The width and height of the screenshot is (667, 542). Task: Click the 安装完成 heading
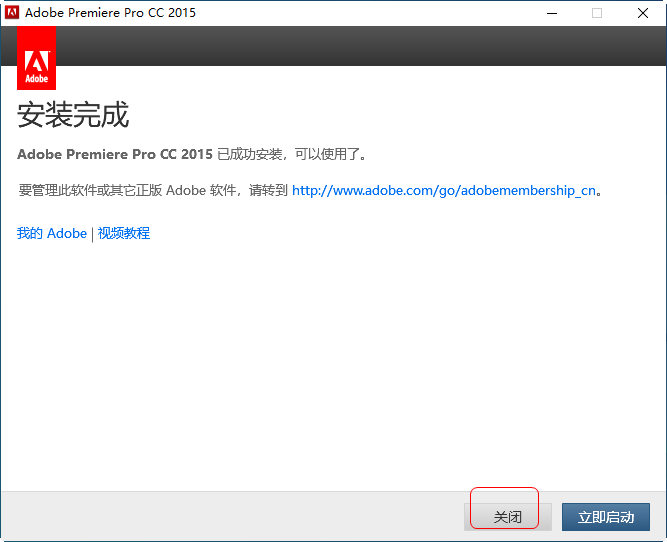(73, 115)
